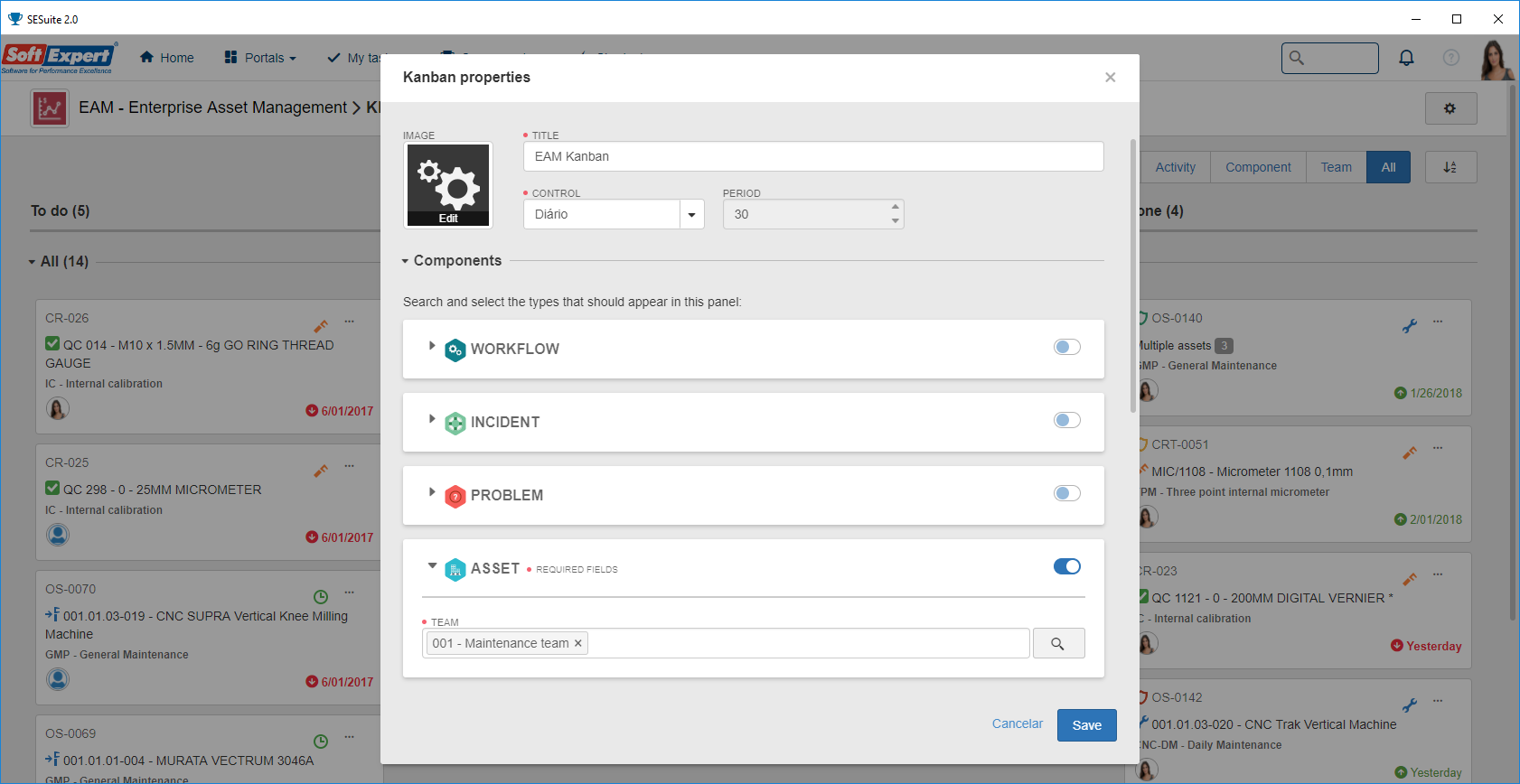This screenshot has height=784, width=1520.
Task: Click the SoftExpert logo
Action: point(59,58)
